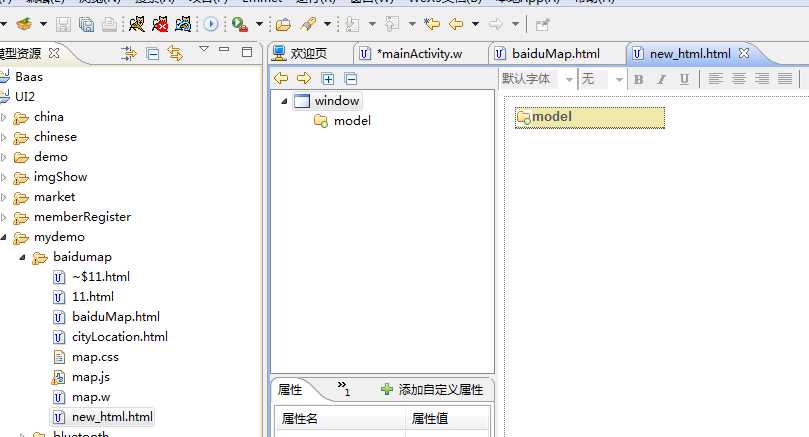Expand the memberRegister folder
The height and width of the screenshot is (437, 809).
[4, 217]
